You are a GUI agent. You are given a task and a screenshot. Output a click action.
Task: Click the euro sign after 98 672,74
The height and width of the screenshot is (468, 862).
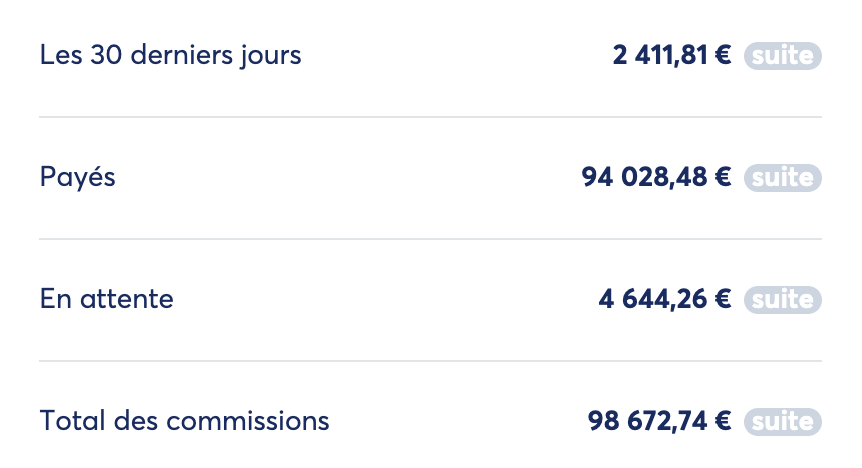(724, 422)
